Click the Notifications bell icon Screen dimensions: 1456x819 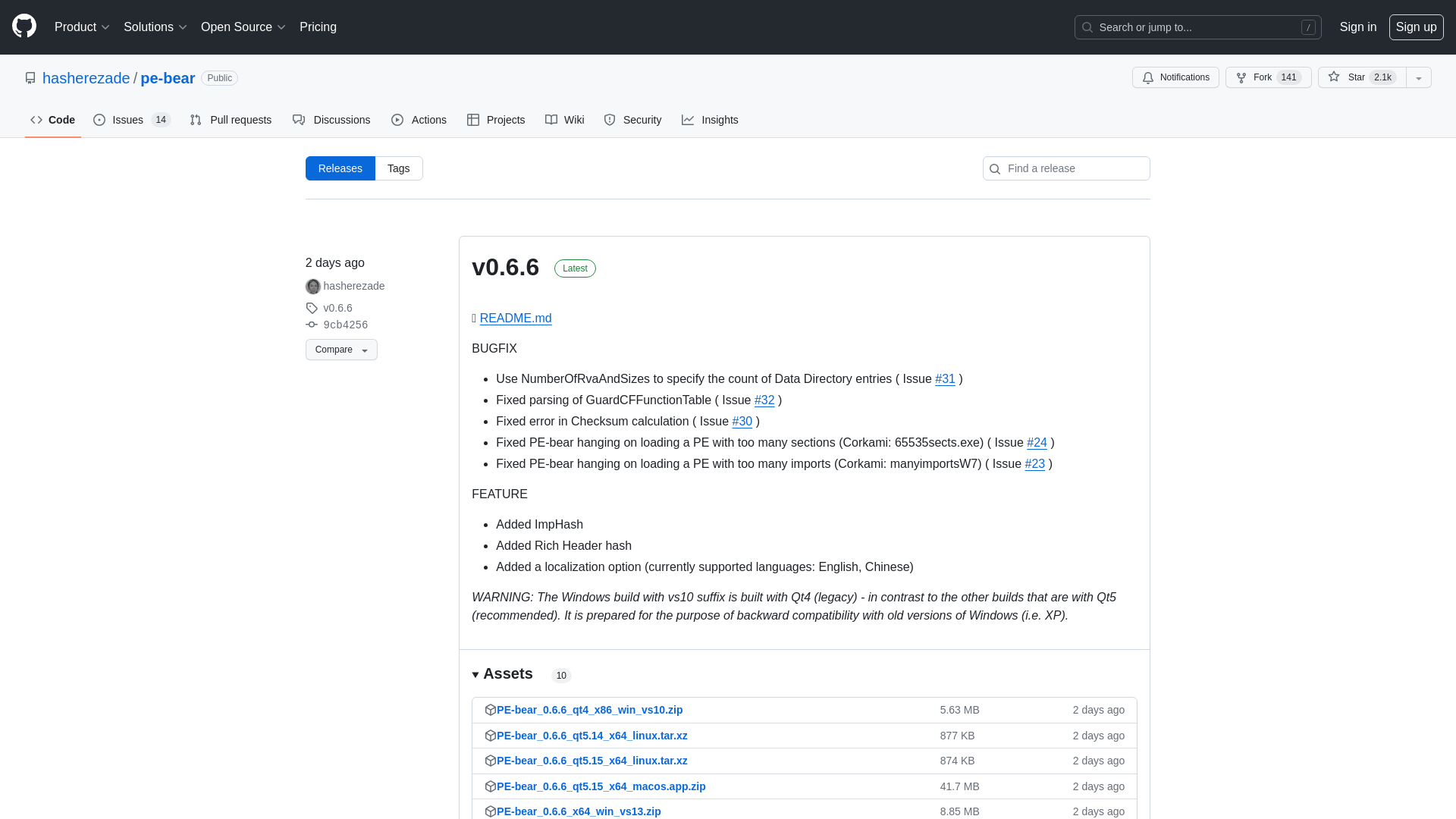[1147, 77]
